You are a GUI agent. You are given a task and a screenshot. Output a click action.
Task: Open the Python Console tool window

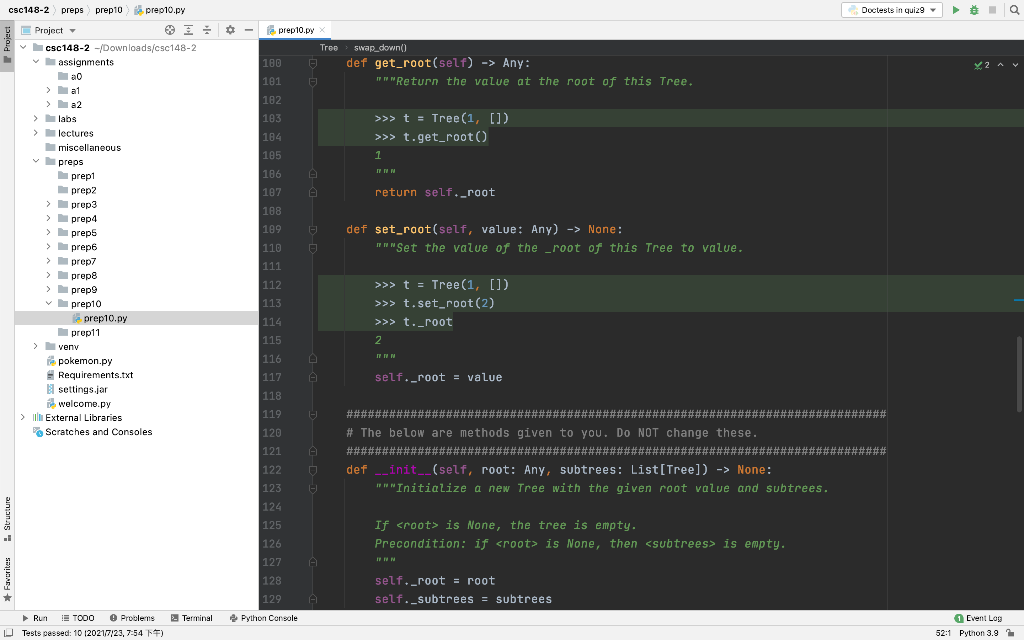point(264,618)
